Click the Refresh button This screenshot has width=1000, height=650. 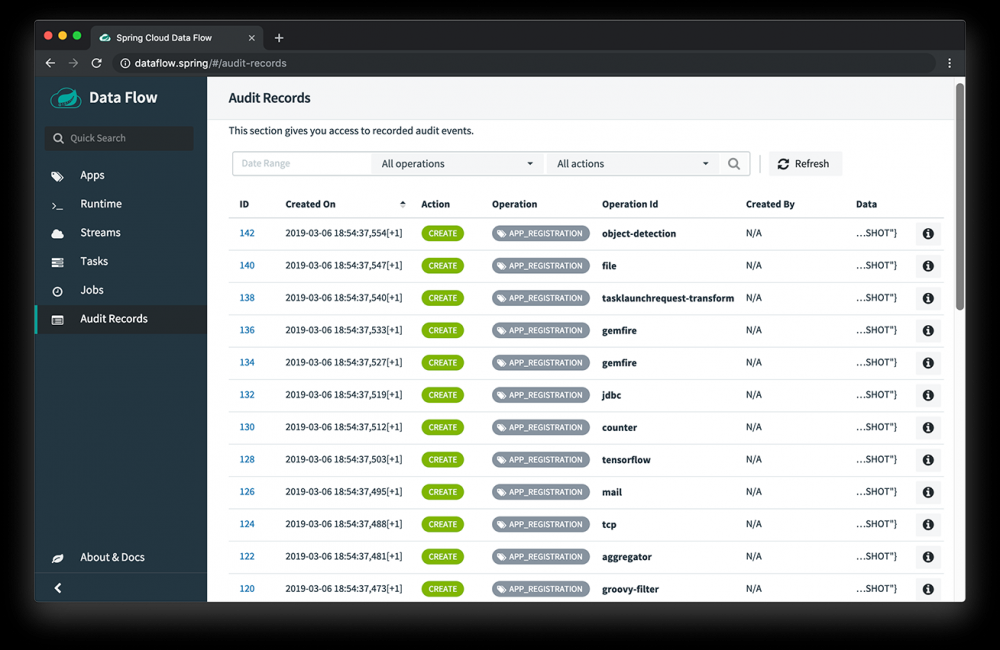coord(805,163)
